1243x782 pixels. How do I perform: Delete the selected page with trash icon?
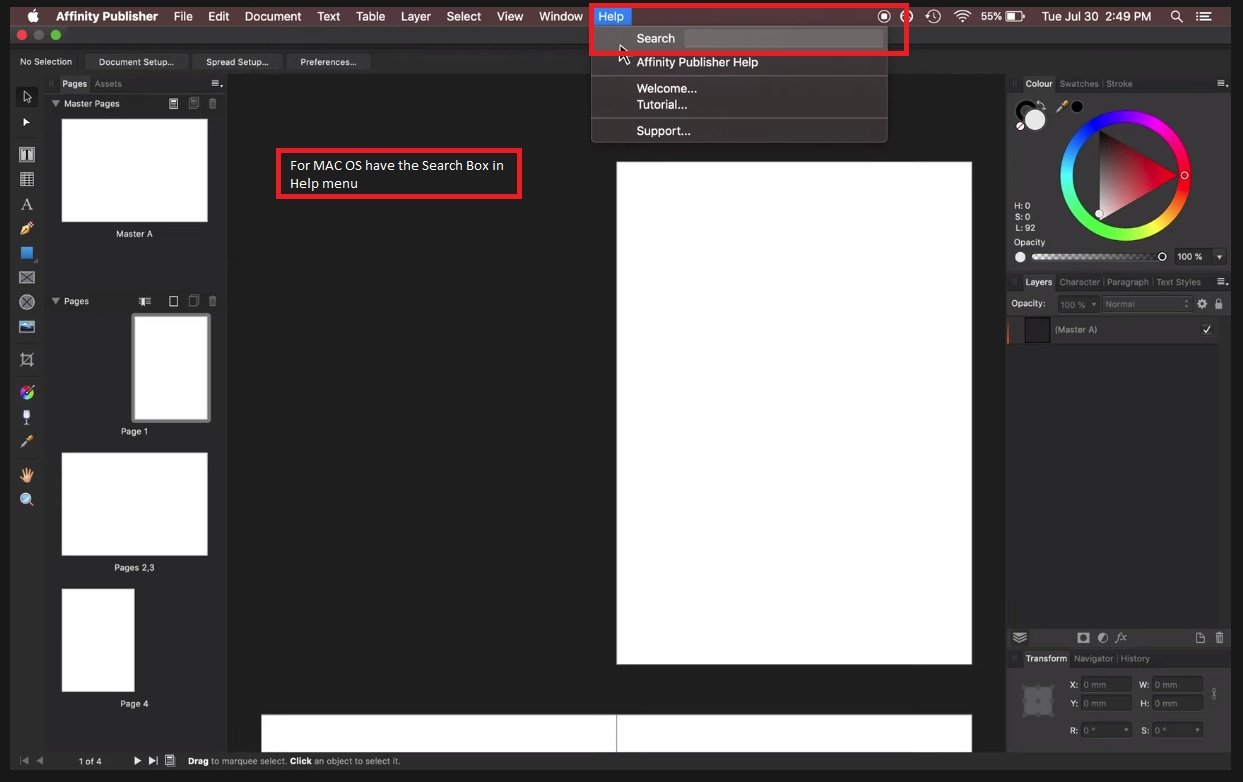[x=212, y=301]
